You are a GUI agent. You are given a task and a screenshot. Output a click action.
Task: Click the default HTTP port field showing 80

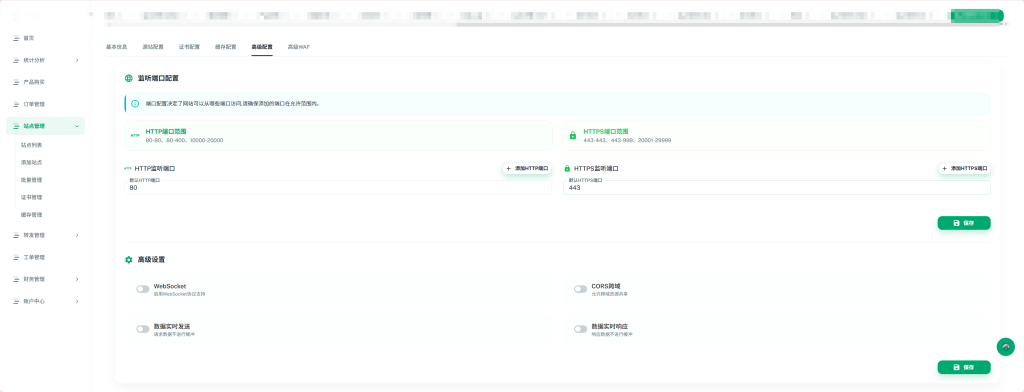(x=338, y=188)
